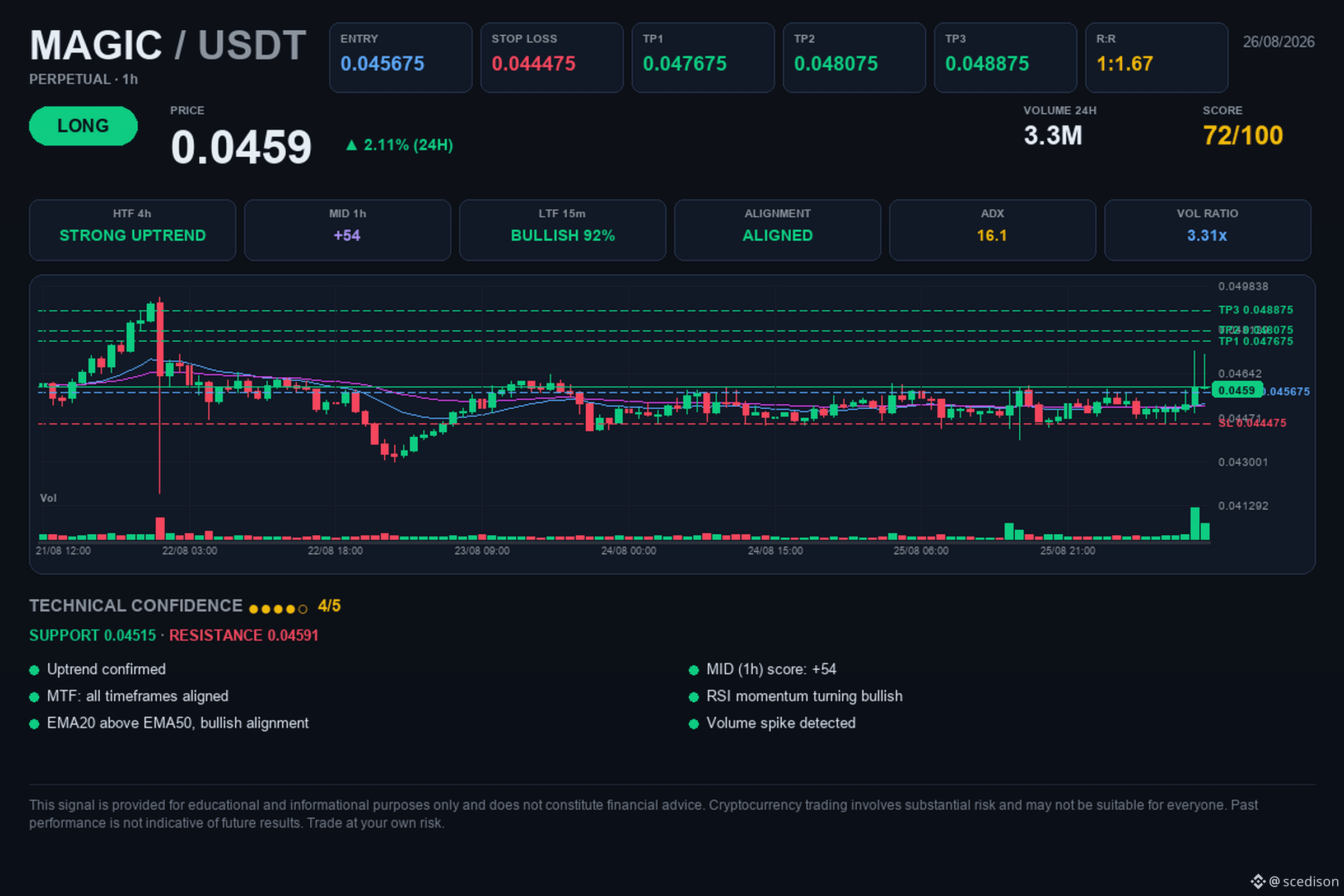The image size is (1344, 896).
Task: Click the price value 0.0459
Action: [x=241, y=147]
